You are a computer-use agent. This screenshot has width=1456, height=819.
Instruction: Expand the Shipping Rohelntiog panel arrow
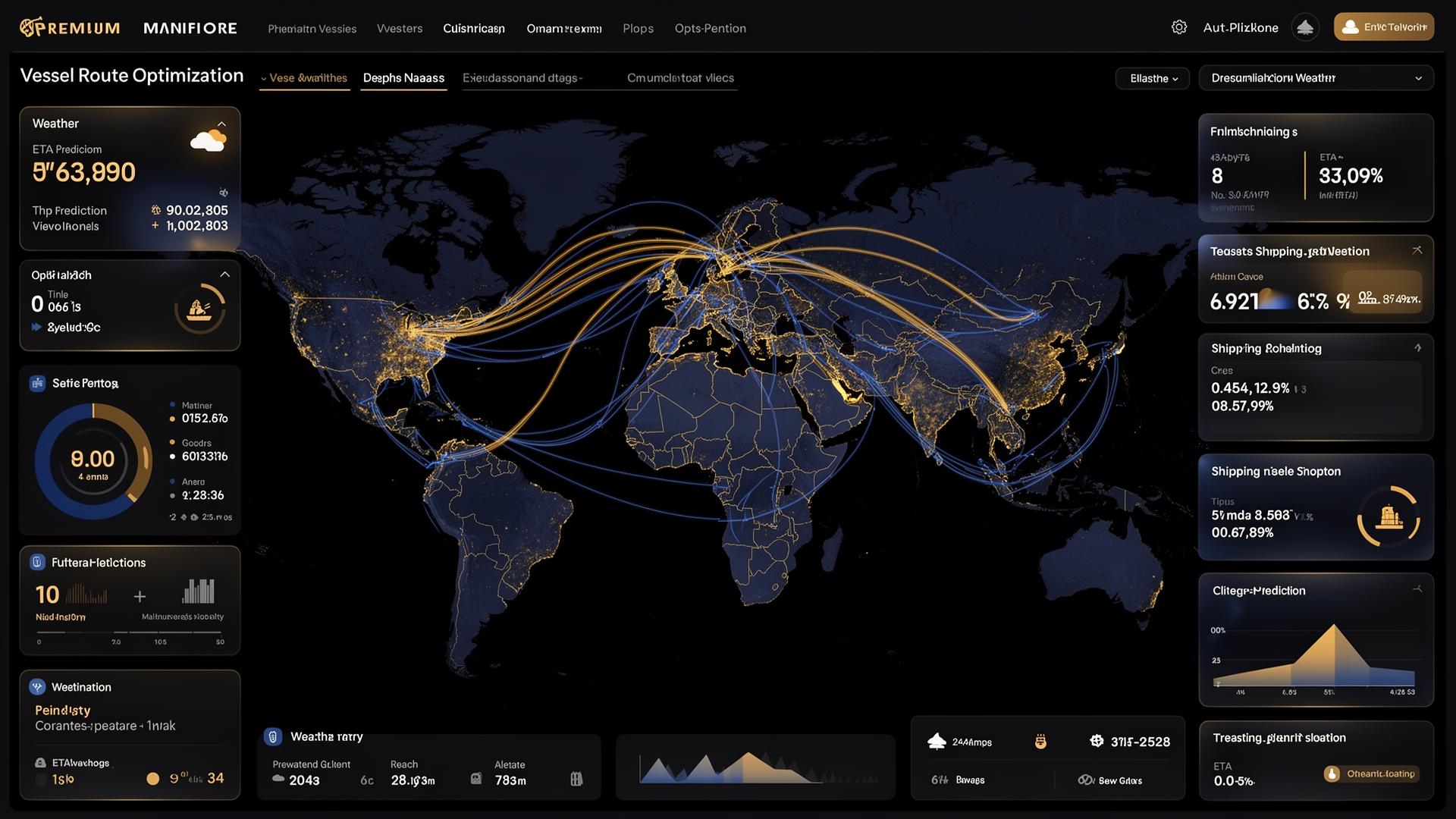(x=1417, y=347)
